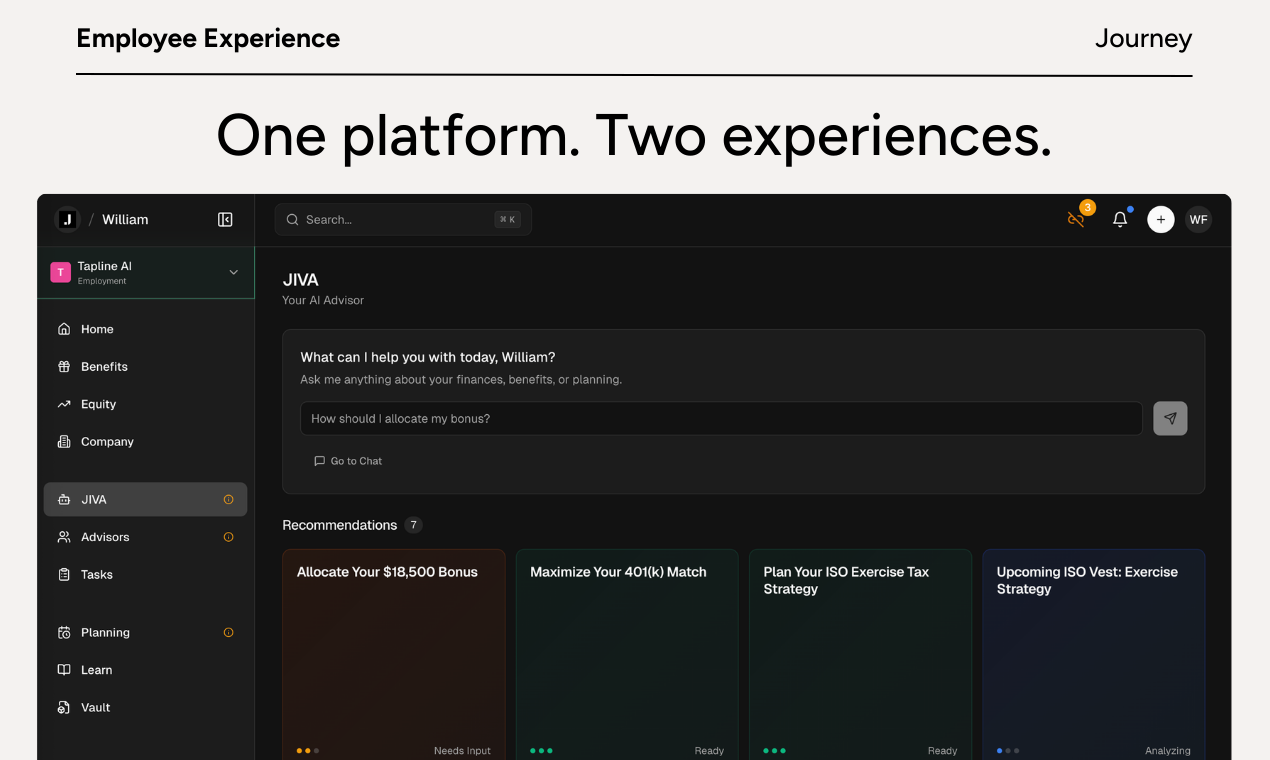Open the Learn book icon
The width and height of the screenshot is (1270, 760).
pos(62,670)
